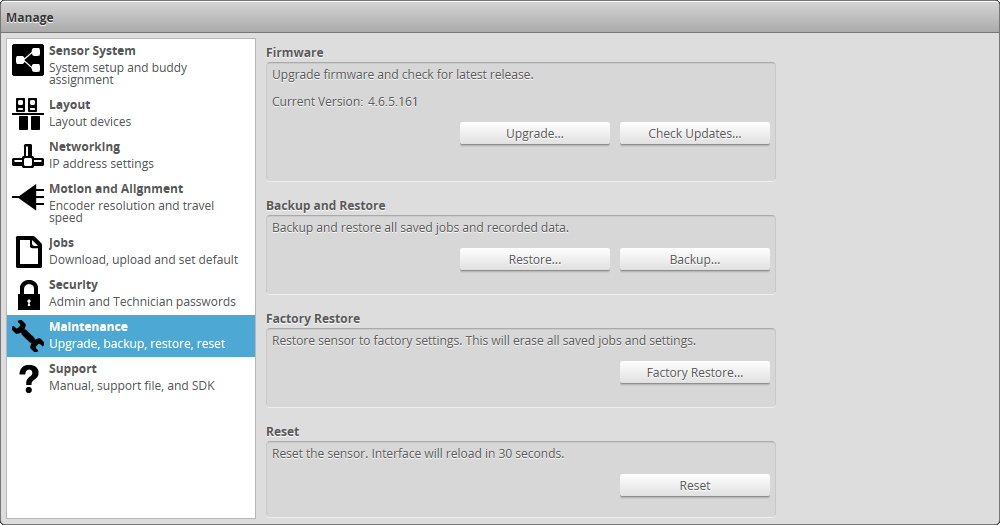Screen dimensions: 1000x525
Task: Open Networking IP address settings
Action: pyautogui.click(x=131, y=155)
